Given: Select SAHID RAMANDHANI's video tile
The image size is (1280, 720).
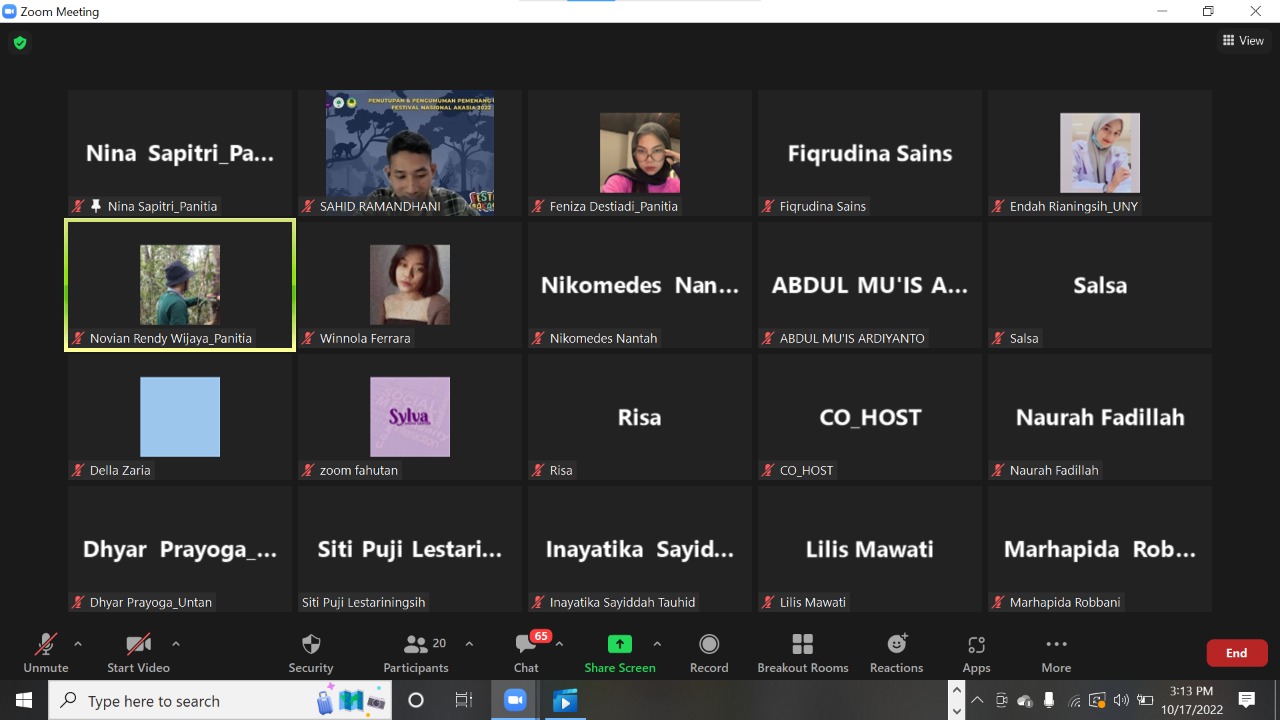Looking at the screenshot, I should 410,152.
